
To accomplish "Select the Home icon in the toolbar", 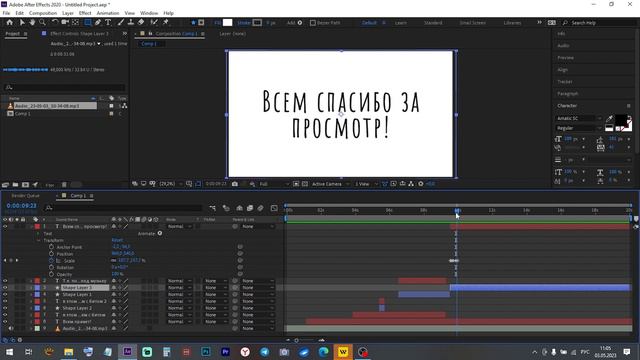I will coord(10,22).
